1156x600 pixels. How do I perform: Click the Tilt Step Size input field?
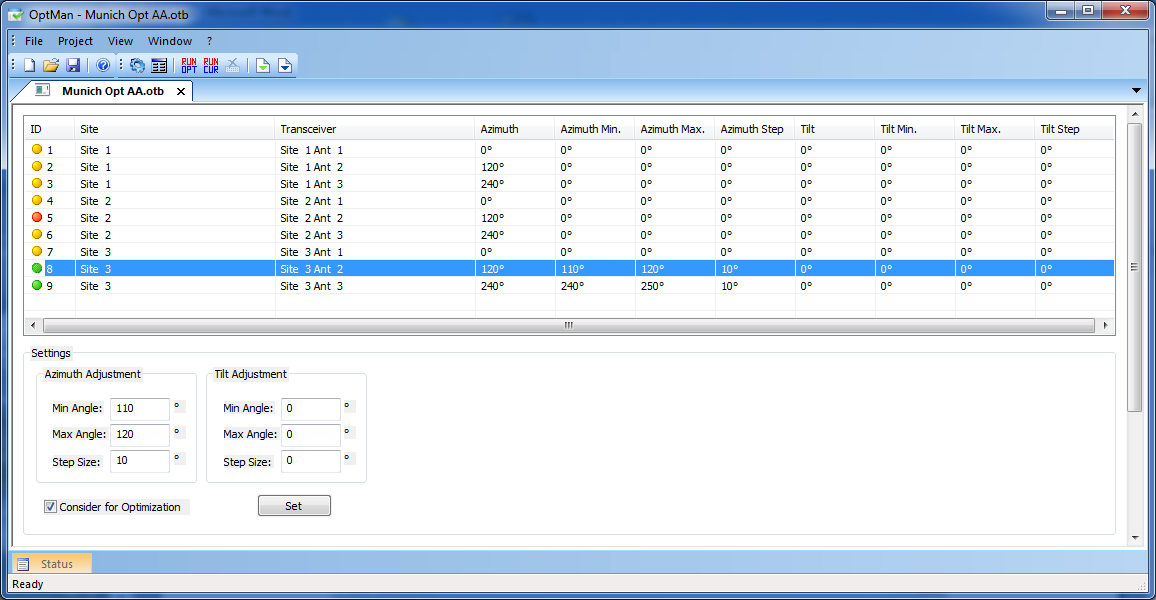(311, 461)
